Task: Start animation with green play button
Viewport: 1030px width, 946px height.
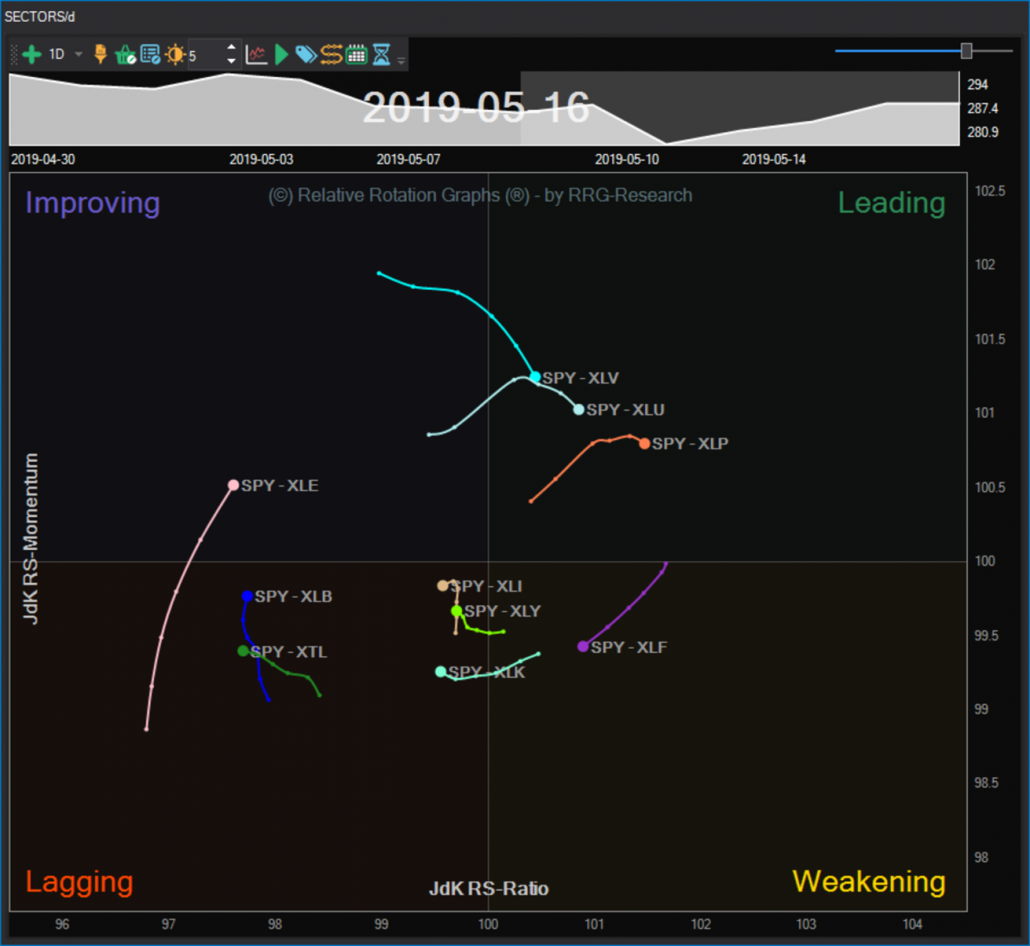Action: click(x=281, y=55)
